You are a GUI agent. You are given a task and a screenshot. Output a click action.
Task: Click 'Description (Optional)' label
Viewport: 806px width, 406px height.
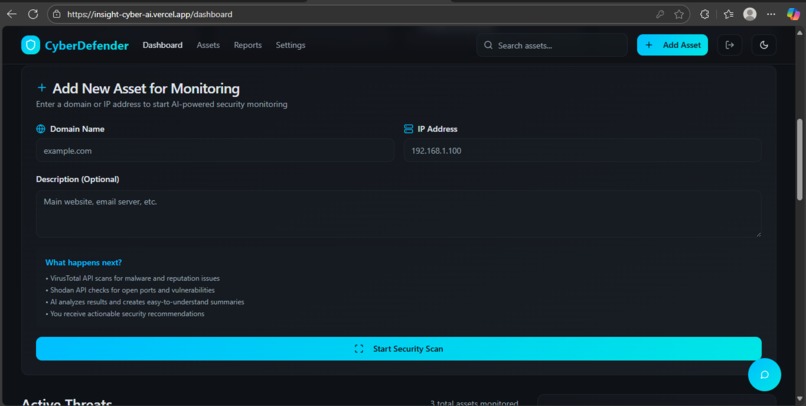click(78, 179)
